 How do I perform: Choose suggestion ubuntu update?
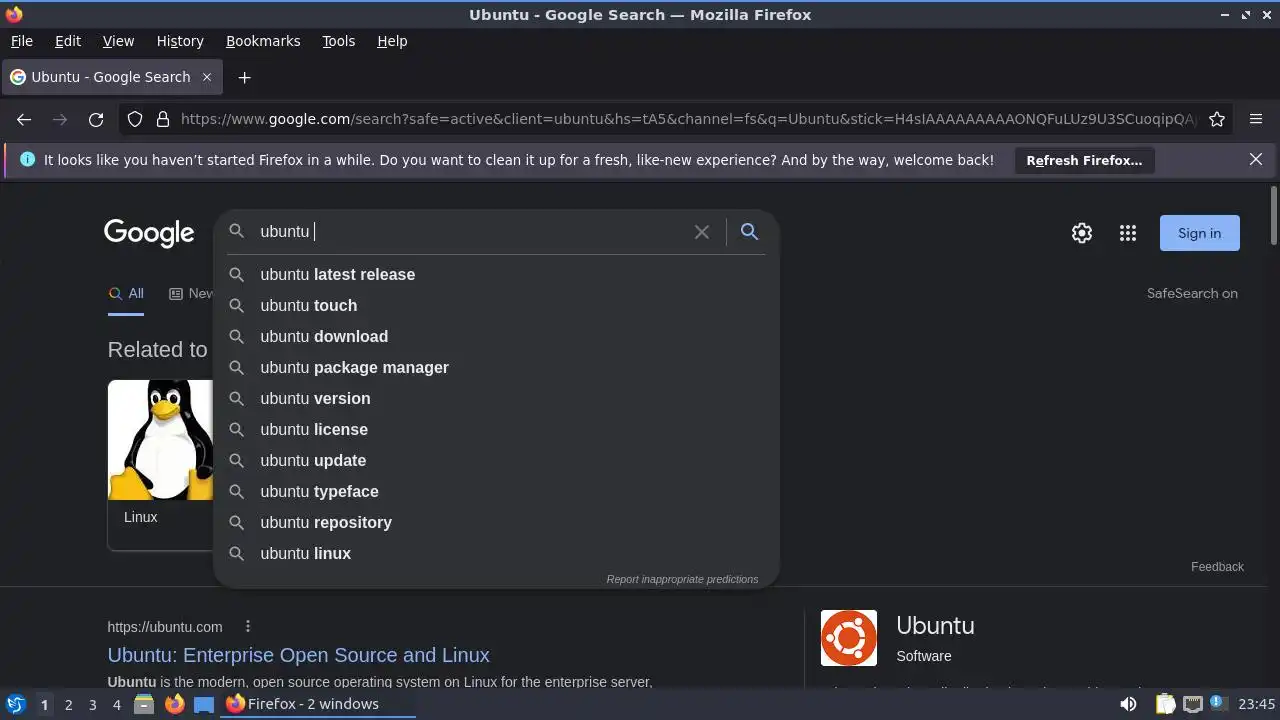pos(495,460)
